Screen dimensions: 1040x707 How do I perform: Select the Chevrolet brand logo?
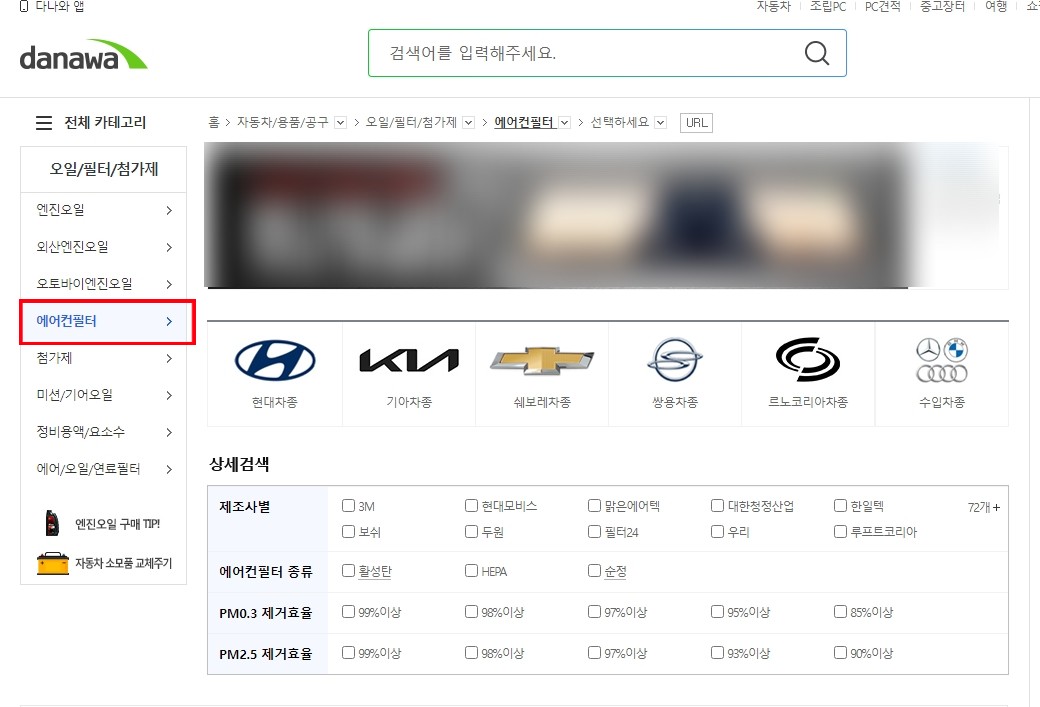[542, 360]
